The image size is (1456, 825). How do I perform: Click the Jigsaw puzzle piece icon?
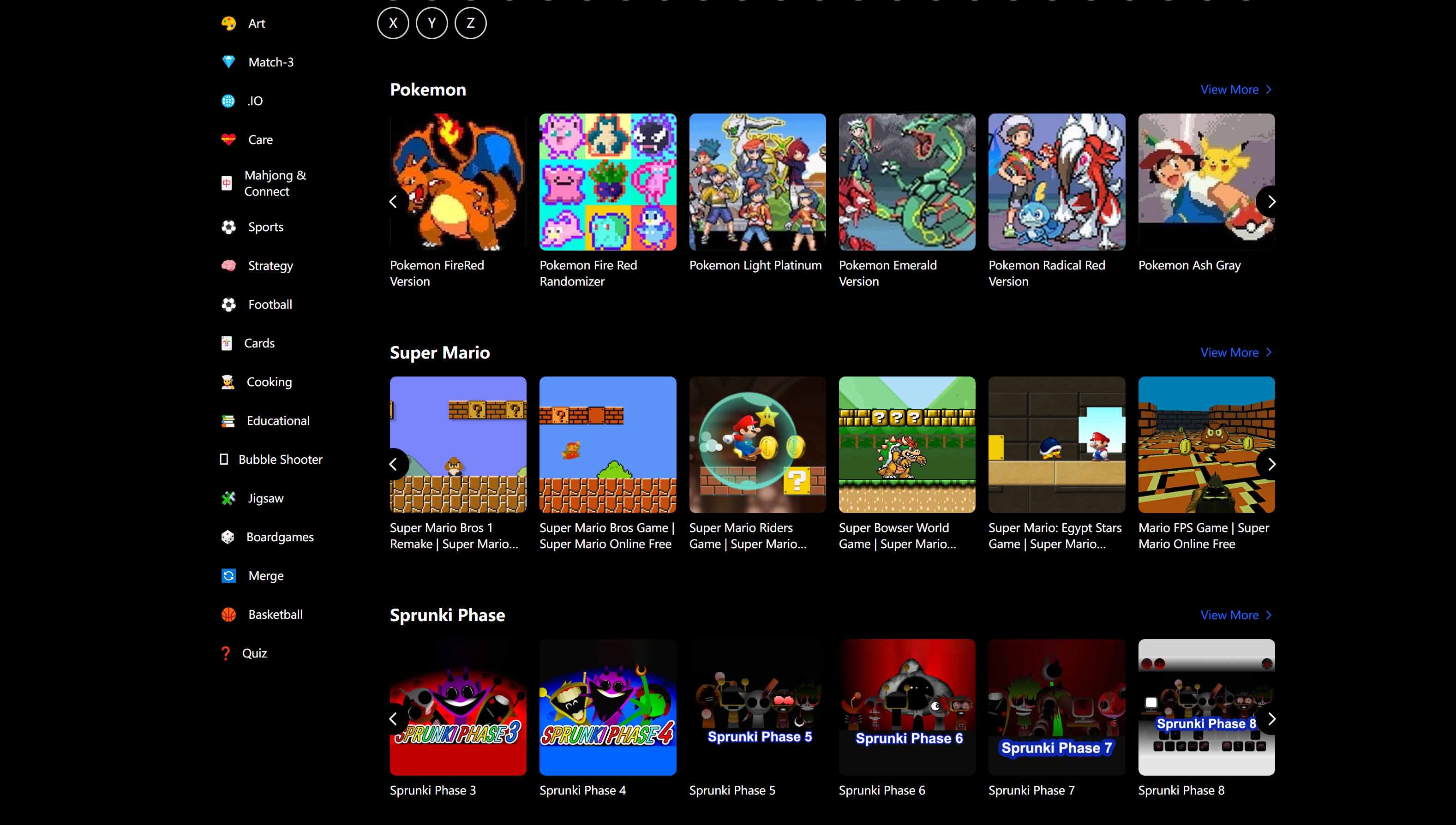point(228,498)
